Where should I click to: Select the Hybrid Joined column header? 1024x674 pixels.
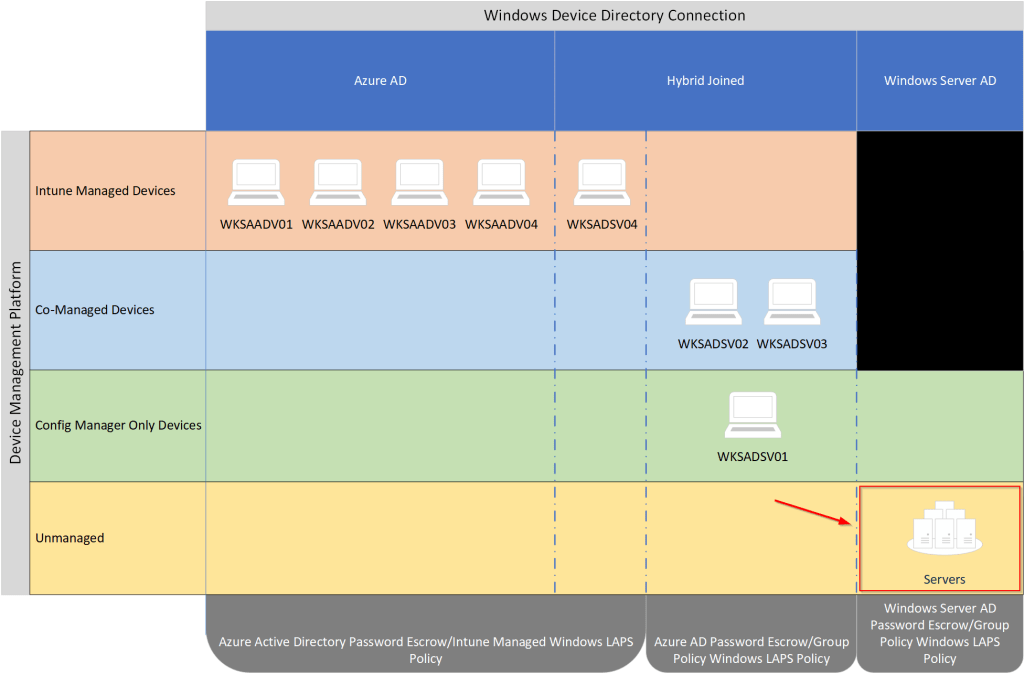click(x=705, y=81)
